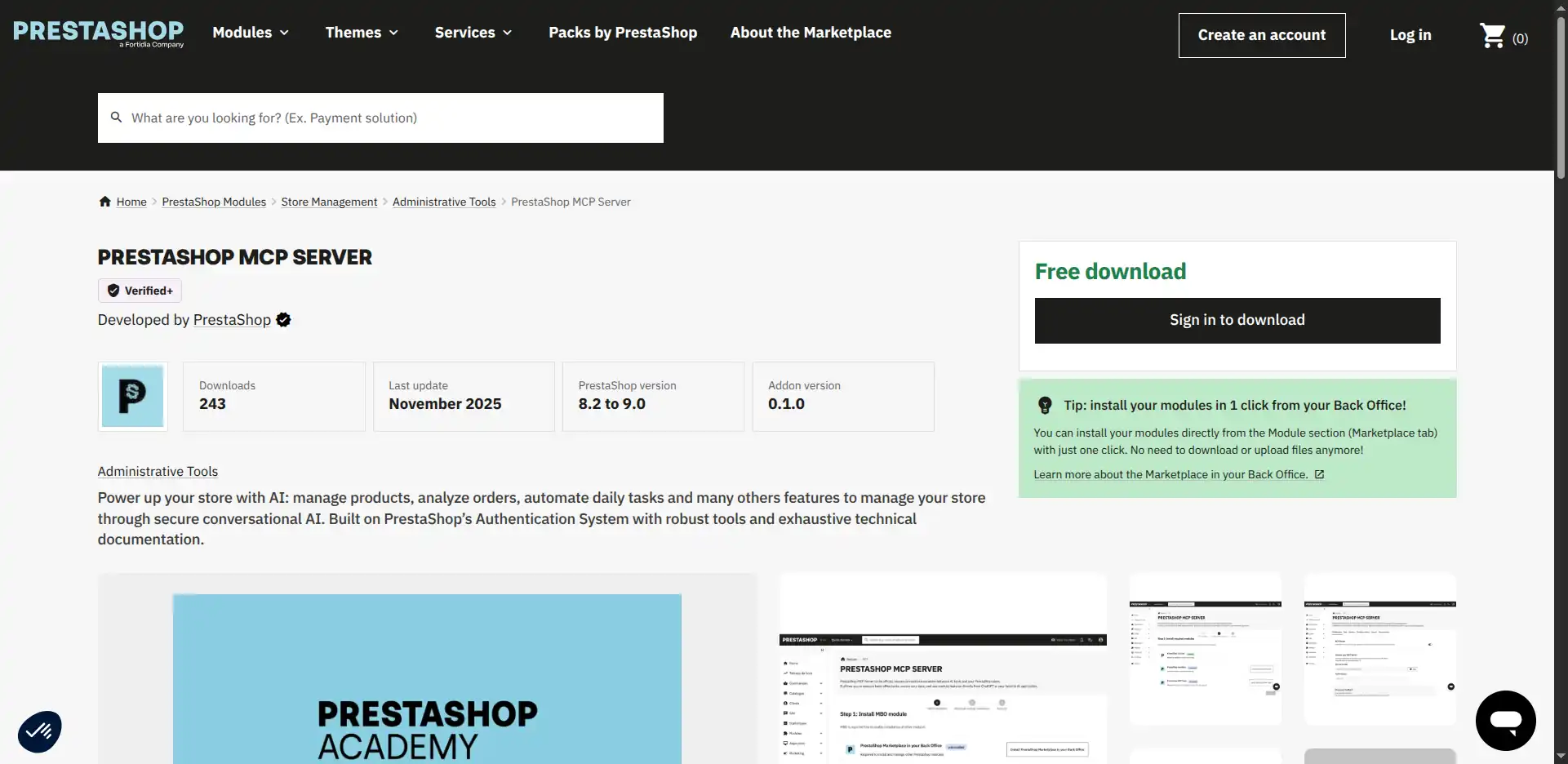Open the Administrative Tools breadcrumb link
This screenshot has height=764, width=1568.
click(444, 201)
